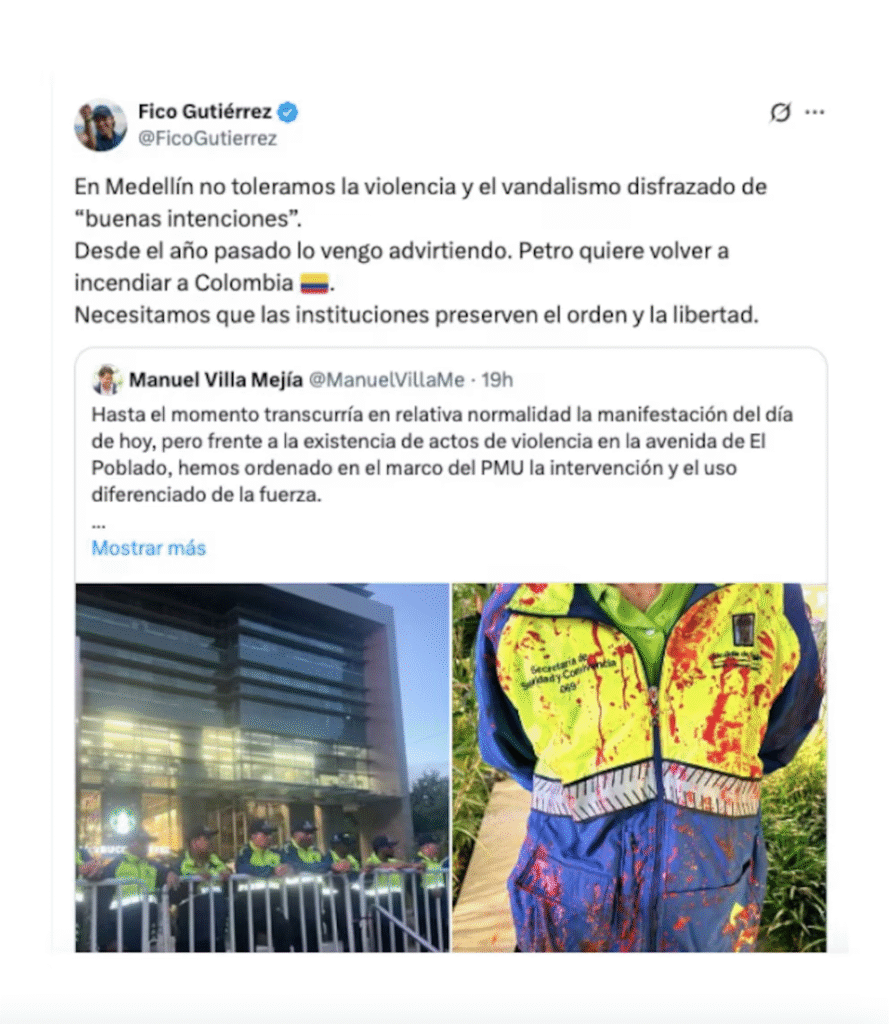Viewport: 889px width, 1024px height.
Task: Open the @FicoGutierrez handle link
Action: coord(208,138)
